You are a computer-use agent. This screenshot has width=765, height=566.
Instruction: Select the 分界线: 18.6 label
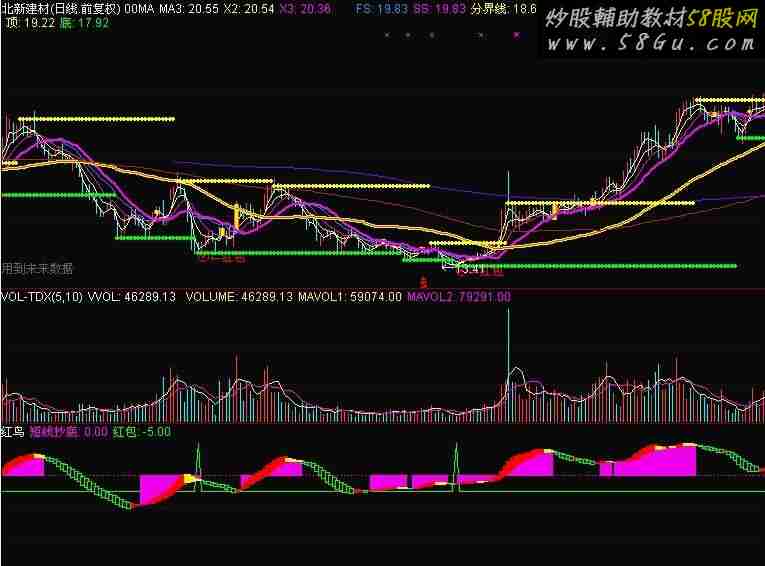pos(503,9)
